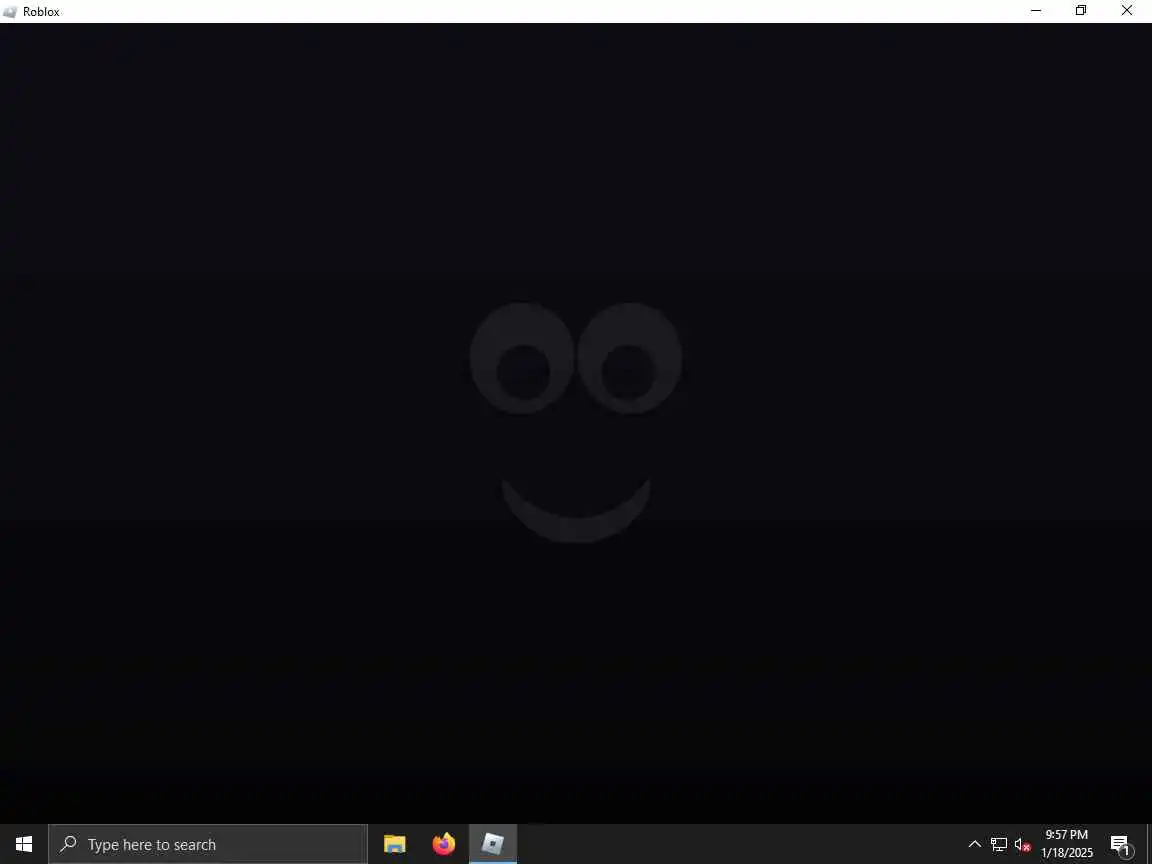Open the network status tray icon
This screenshot has width=1152, height=864.
pos(999,844)
